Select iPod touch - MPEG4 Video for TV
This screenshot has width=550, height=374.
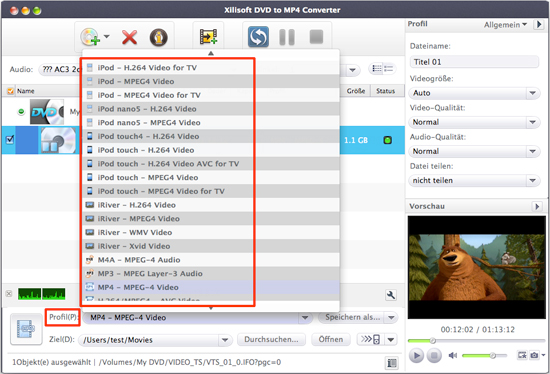click(210, 191)
